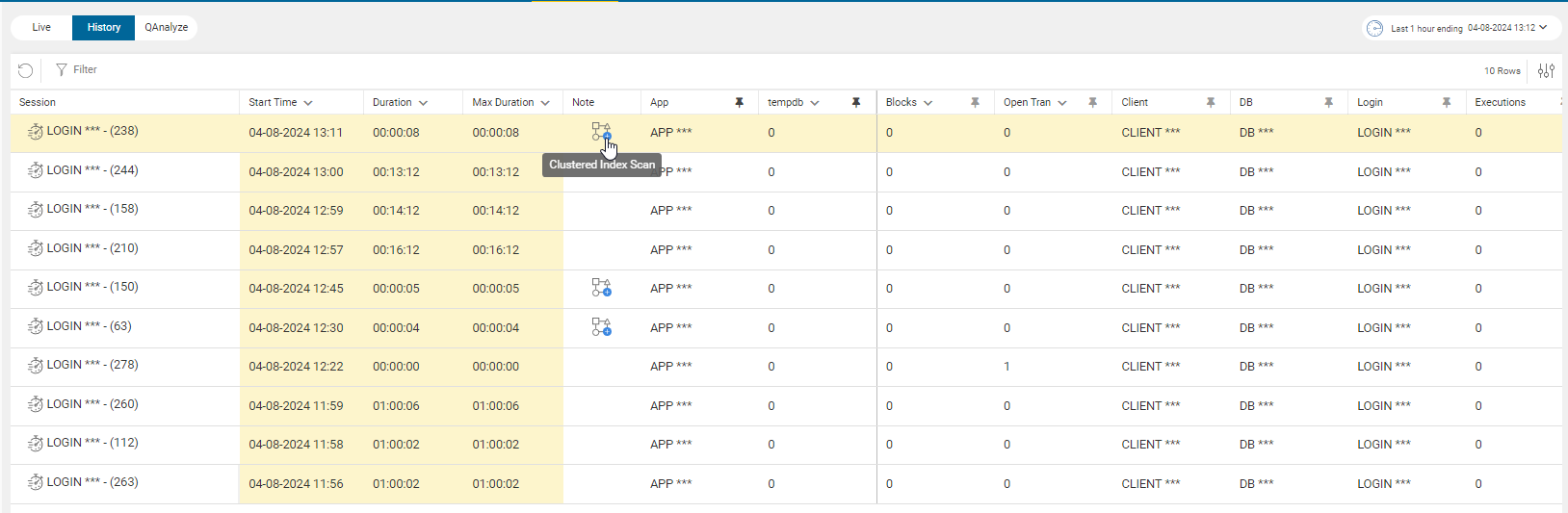Open session LOGIN *** - (238)
1568x513 pixels.
[92, 131]
